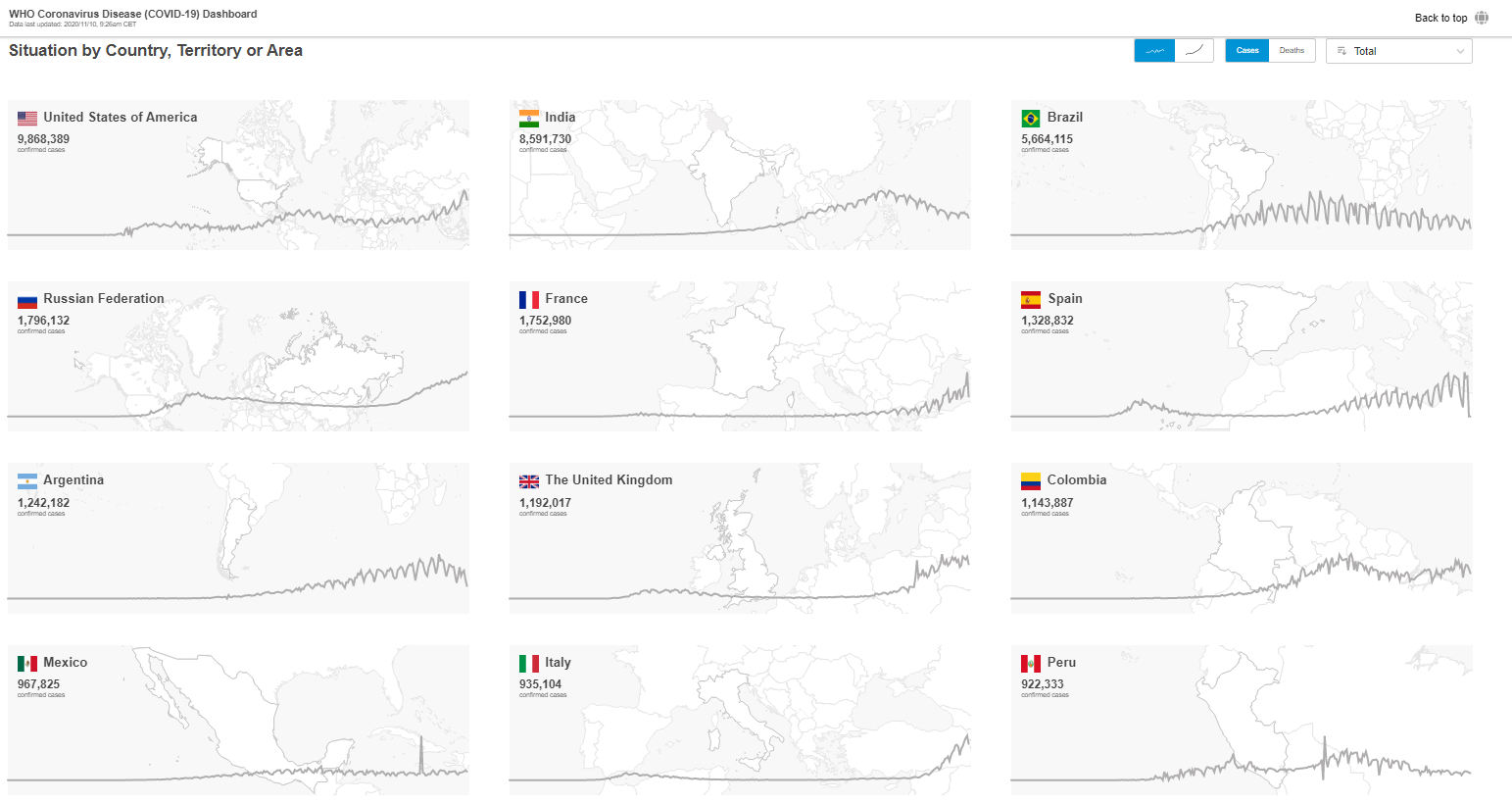Click the globe icon beside Back to top

(1482, 18)
